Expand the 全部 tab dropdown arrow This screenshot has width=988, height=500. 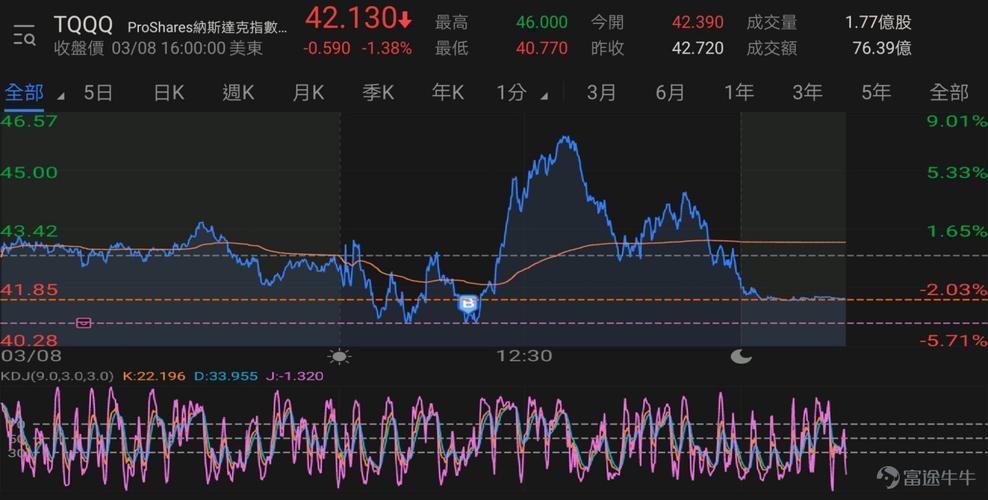[60, 97]
